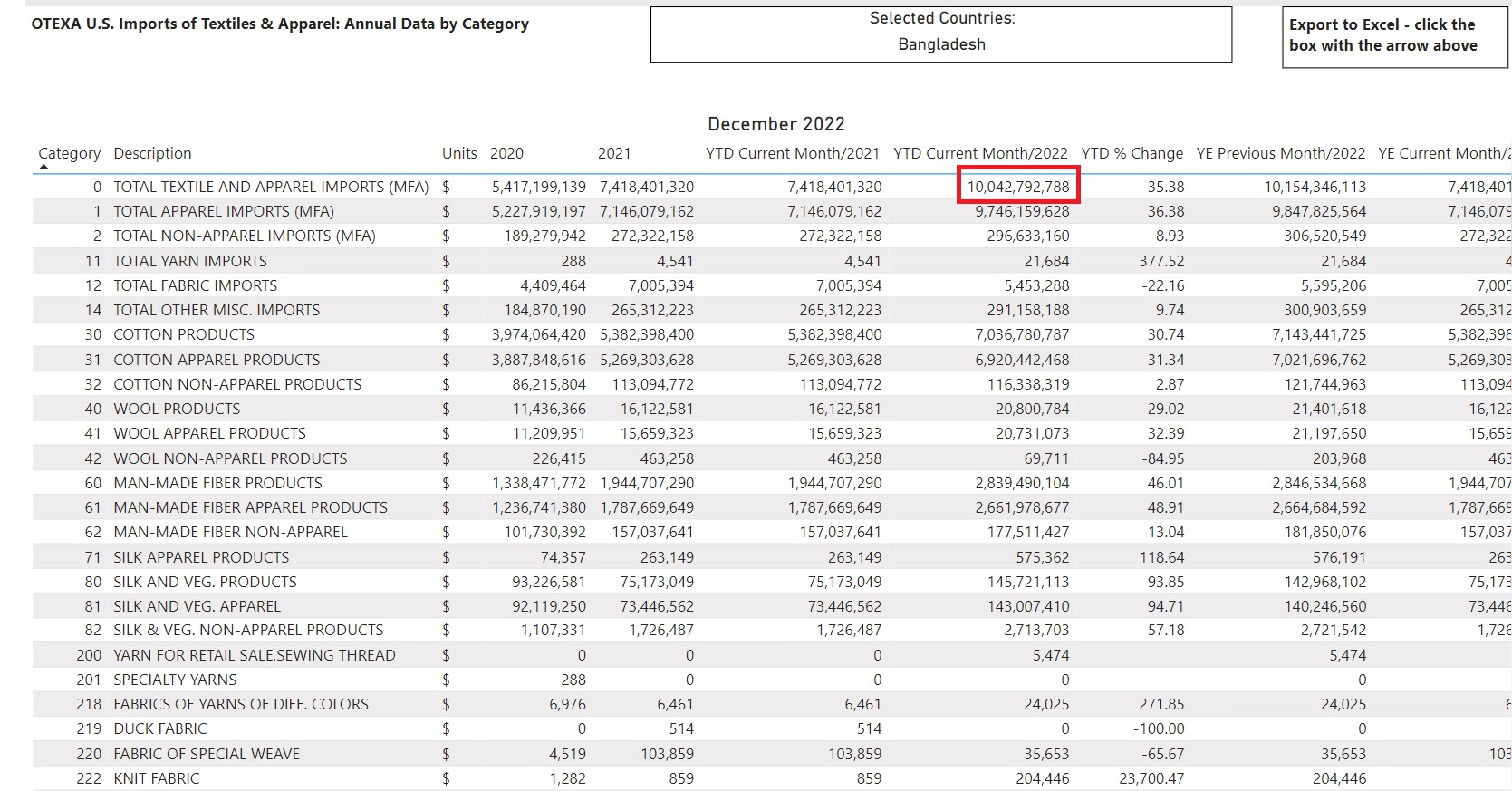This screenshot has width=1512, height=791.
Task: Select FABRIC OF SPECIAL WEAVE row label
Action: [207, 754]
